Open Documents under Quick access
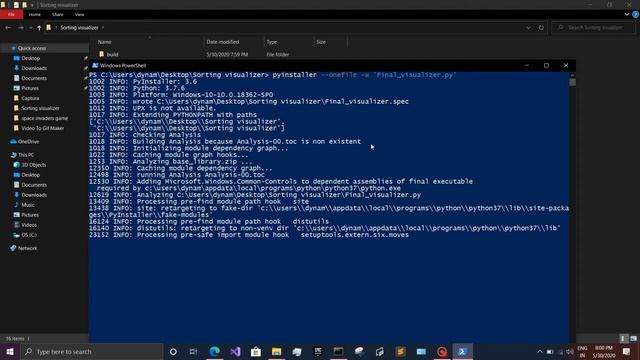This screenshot has width=640, height=360. click(x=34, y=78)
